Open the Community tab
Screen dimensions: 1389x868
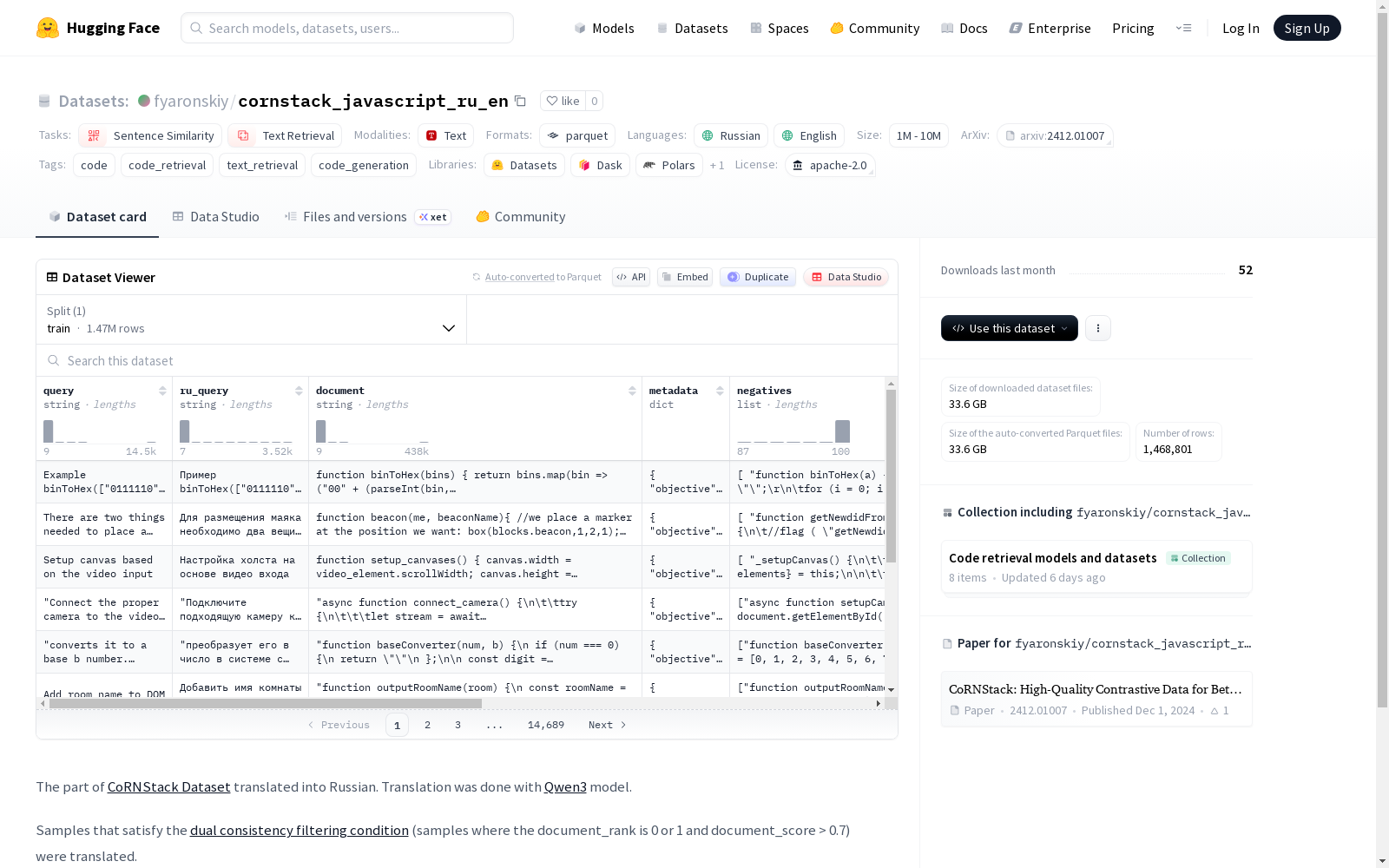point(521,216)
